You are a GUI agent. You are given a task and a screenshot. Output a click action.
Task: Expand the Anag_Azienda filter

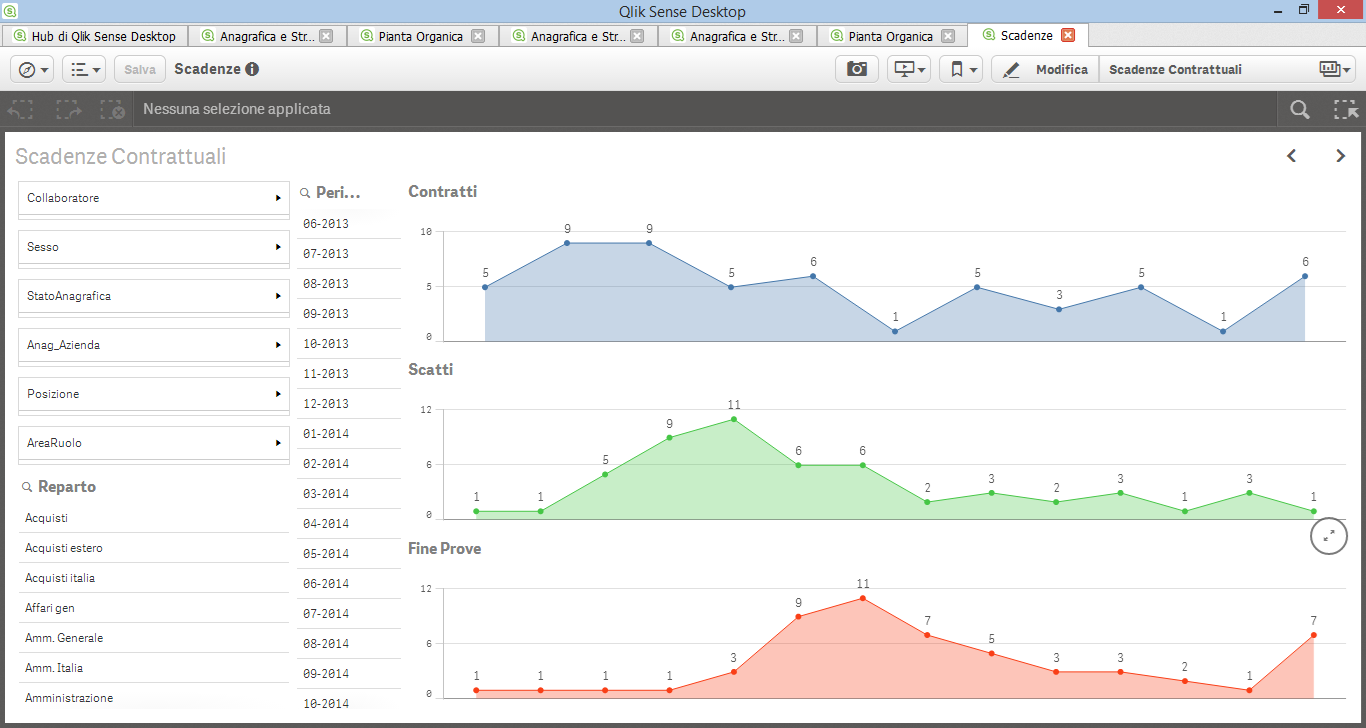(154, 345)
